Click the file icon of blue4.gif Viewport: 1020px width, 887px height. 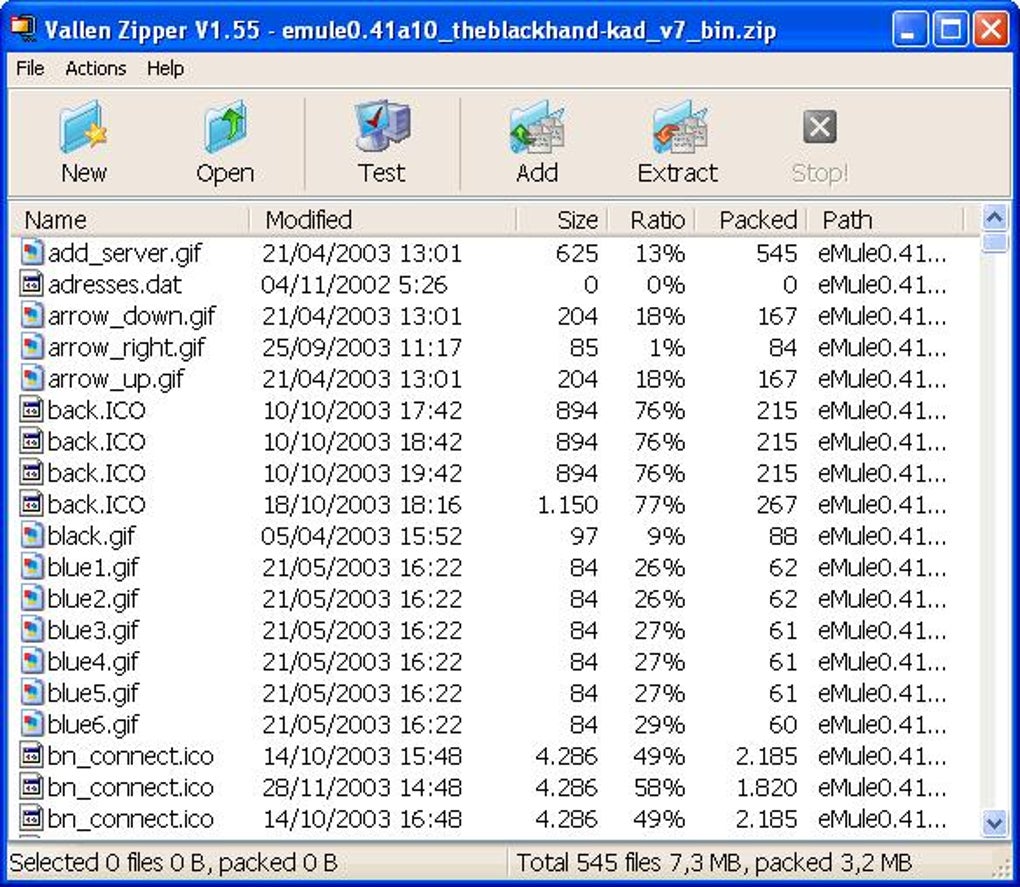pyautogui.click(x=32, y=661)
